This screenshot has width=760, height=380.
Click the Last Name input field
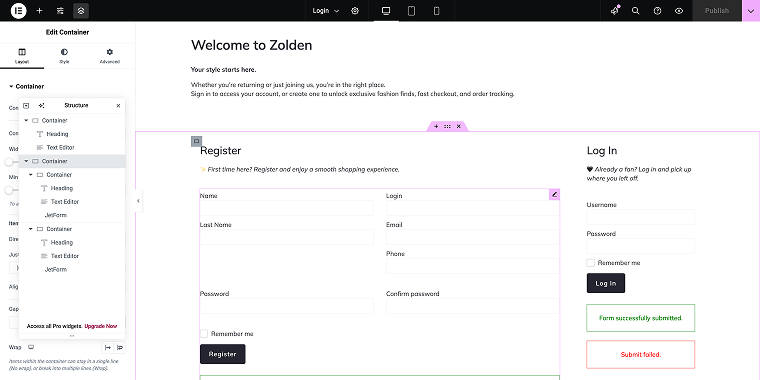click(x=286, y=237)
